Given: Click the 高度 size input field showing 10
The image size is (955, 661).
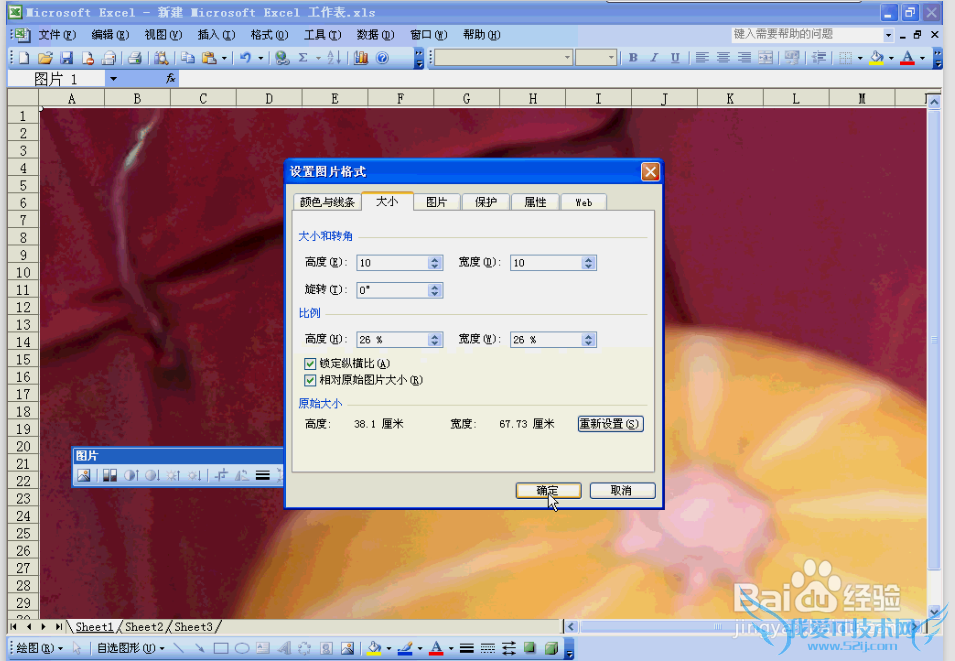Looking at the screenshot, I should point(393,263).
